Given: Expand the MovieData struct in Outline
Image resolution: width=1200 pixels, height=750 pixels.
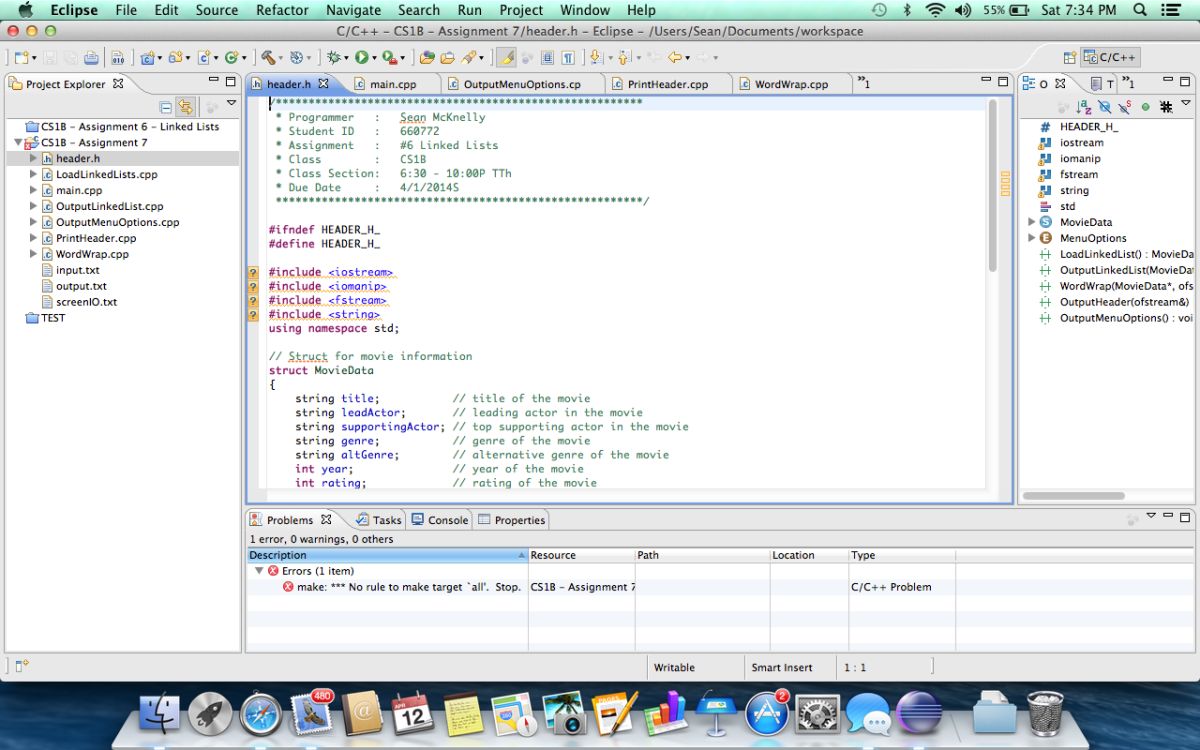Looking at the screenshot, I should [x=1032, y=222].
